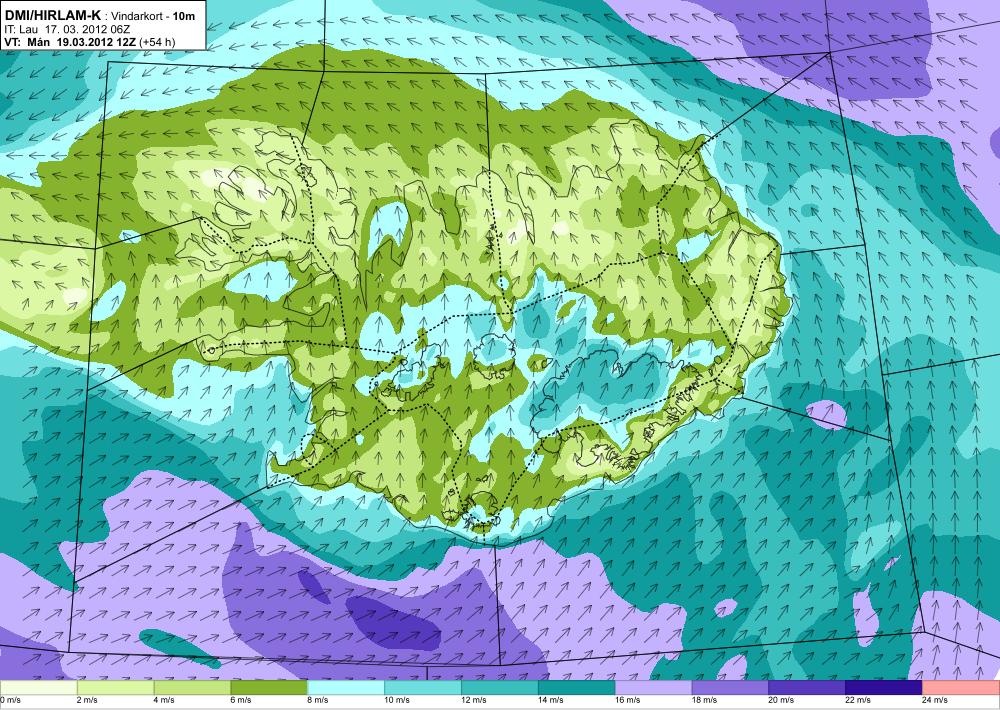Click the "16 m/s" legend label
This screenshot has height=710, width=1000.
pos(627,700)
